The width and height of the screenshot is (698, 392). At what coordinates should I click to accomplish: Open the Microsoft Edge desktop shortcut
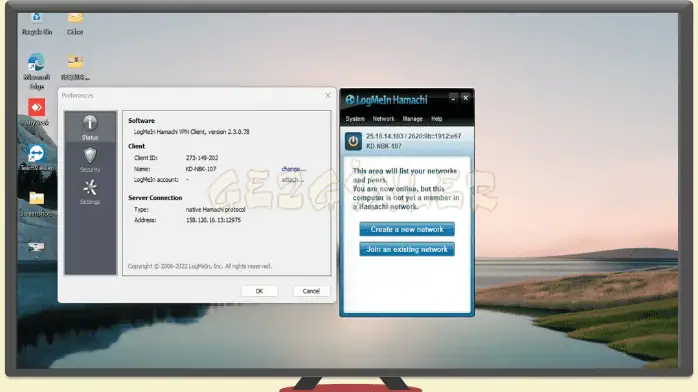[37, 71]
